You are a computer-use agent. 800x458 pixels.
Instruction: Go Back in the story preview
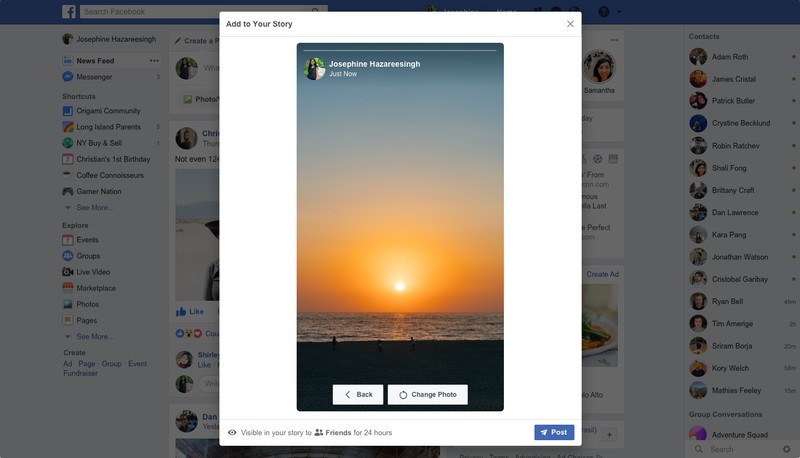coord(358,395)
